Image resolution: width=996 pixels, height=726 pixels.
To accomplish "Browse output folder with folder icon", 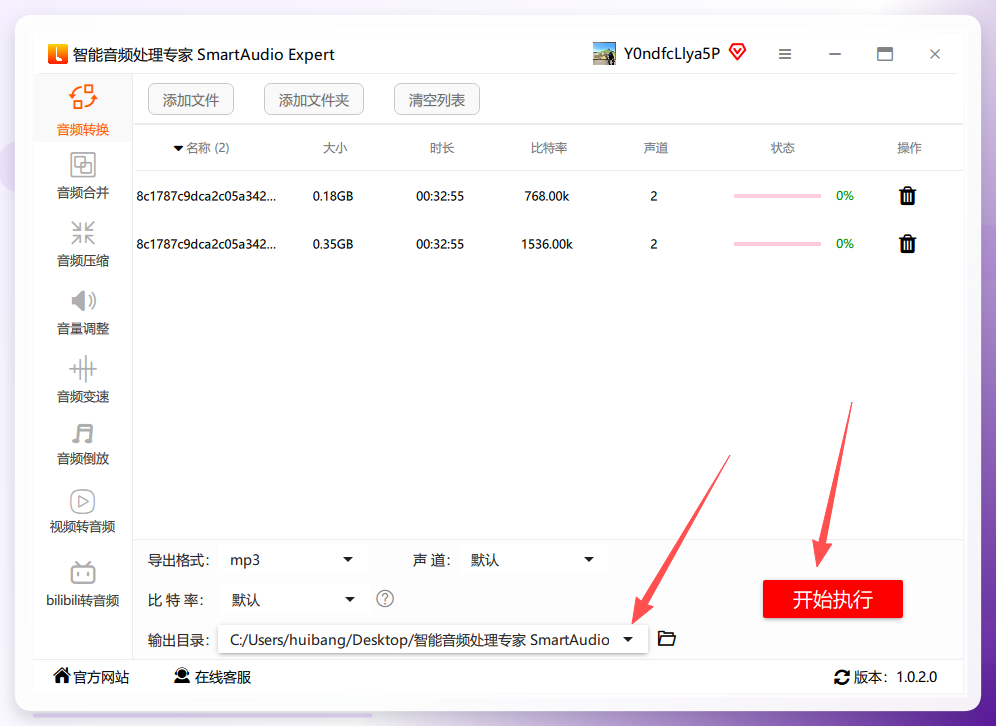I will [x=666, y=638].
